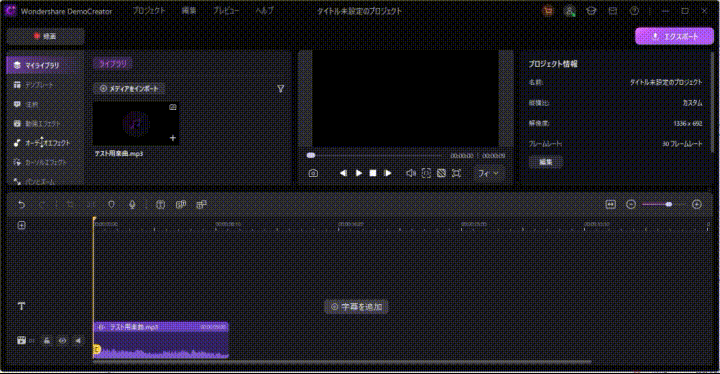Mute track 01 with the speaker icon
Viewport: 720px width, 374px height.
pos(78,340)
